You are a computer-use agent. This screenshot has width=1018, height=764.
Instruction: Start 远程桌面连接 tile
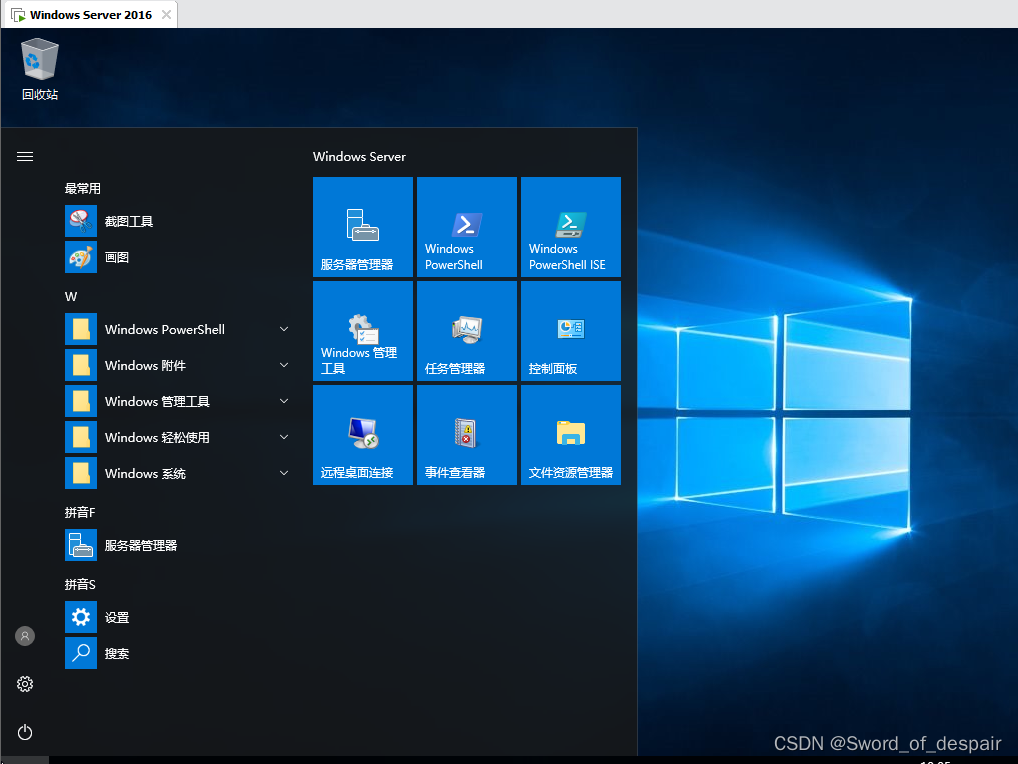[362, 435]
